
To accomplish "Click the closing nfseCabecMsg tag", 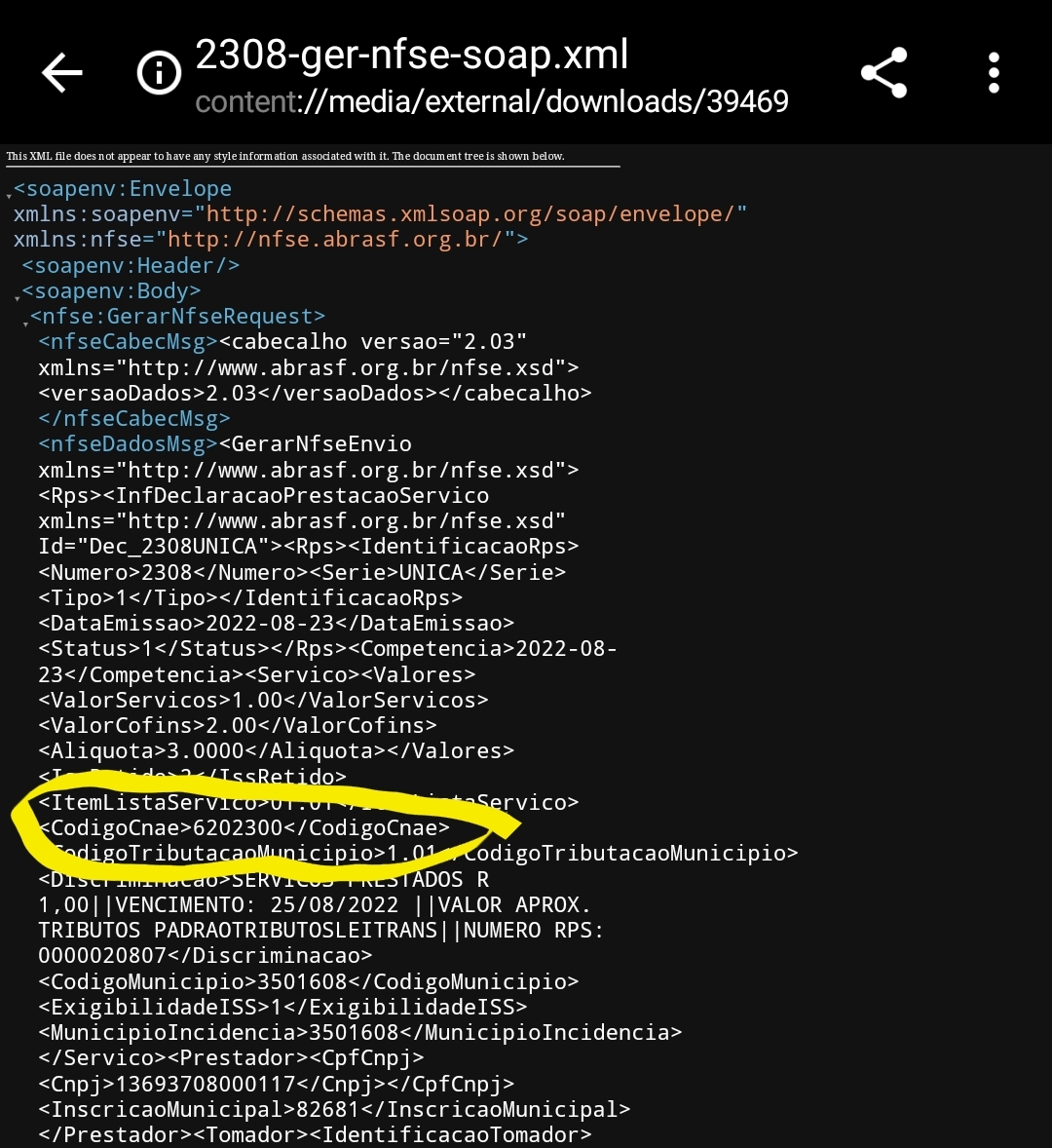I will point(134,419).
